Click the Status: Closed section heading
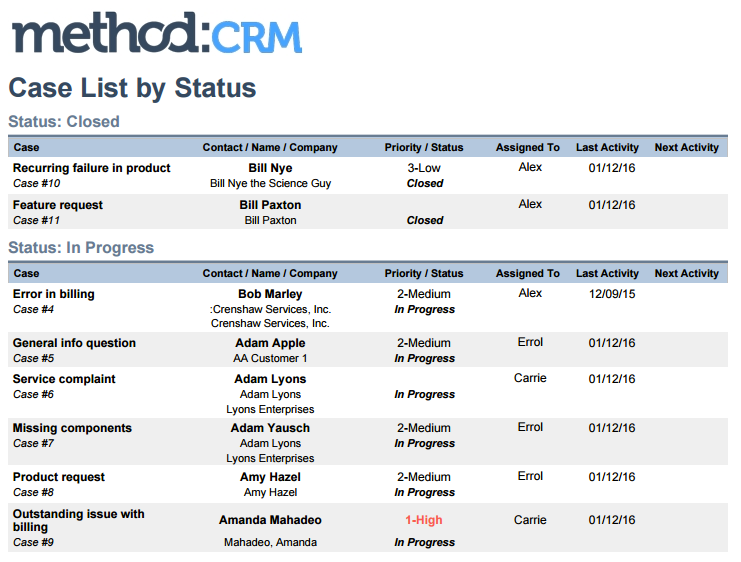Image resolution: width=741 pixels, height=562 pixels. click(64, 121)
